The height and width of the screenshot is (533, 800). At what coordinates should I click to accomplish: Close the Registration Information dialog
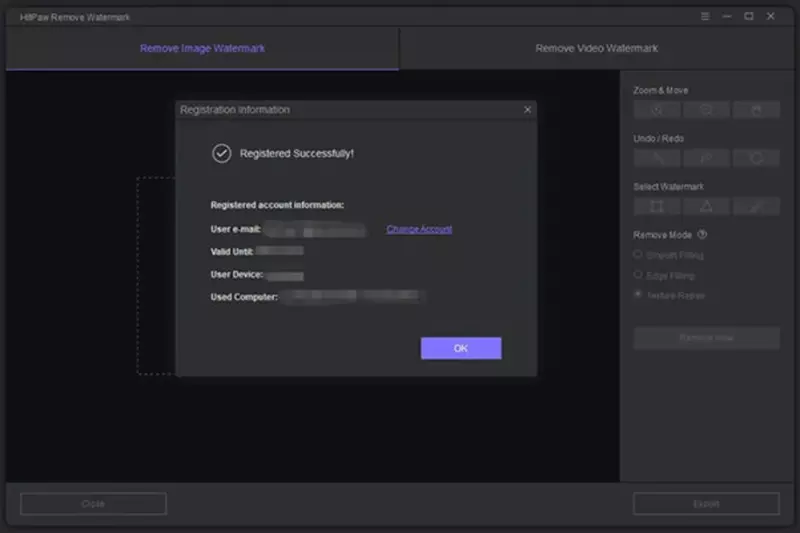528,110
